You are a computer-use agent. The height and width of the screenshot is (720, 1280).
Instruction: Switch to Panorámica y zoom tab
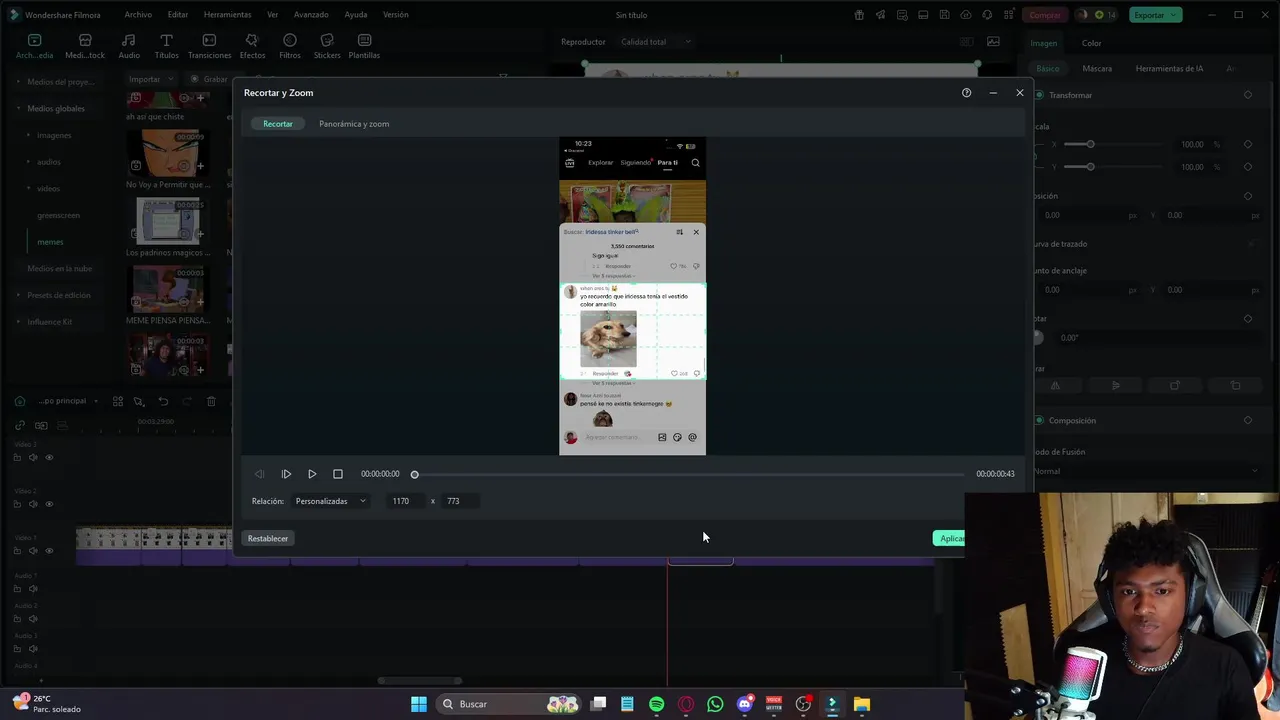pos(354,124)
